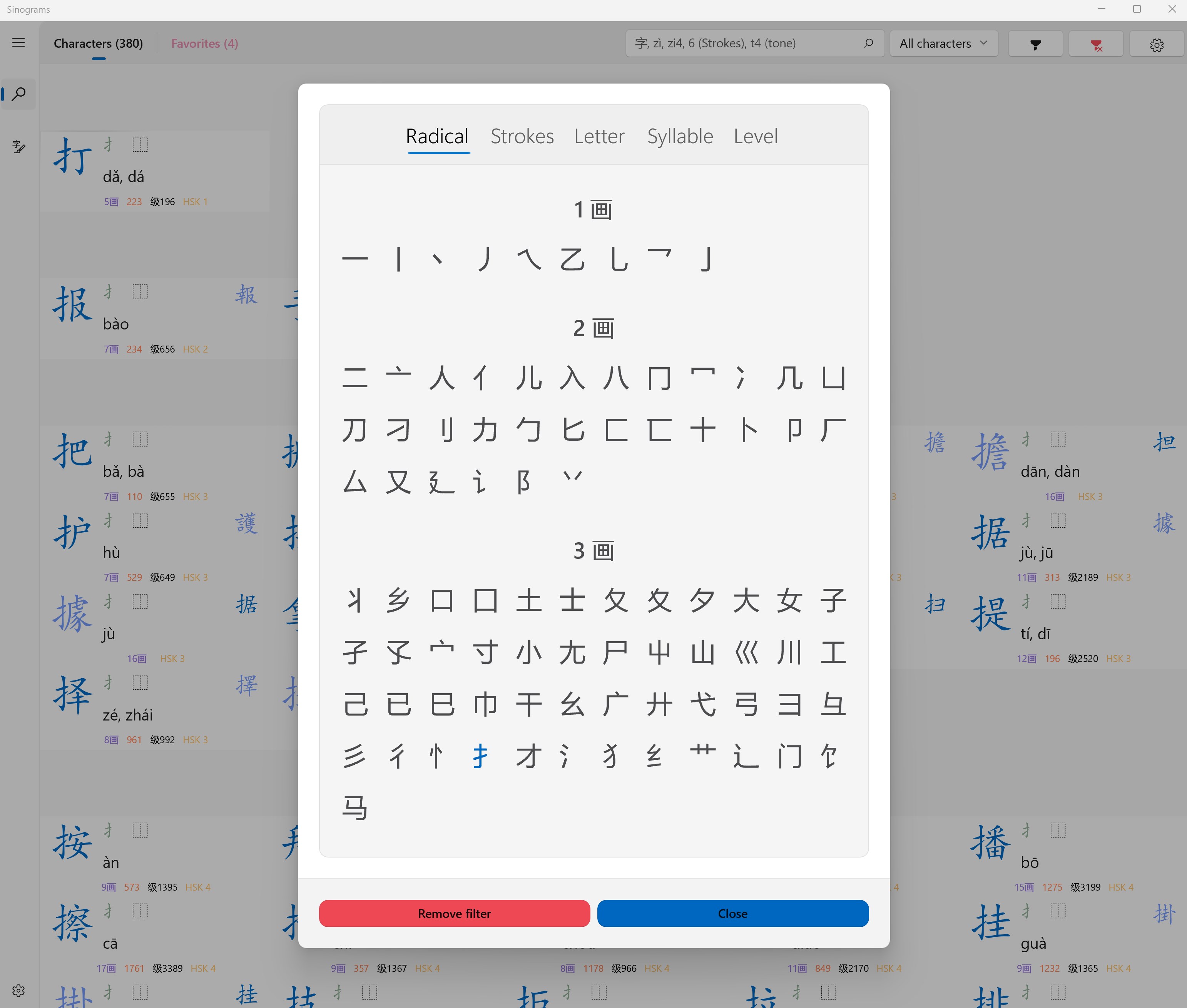Viewport: 1187px width, 1008px height.
Task: Click the Remove filter button
Action: (x=454, y=913)
